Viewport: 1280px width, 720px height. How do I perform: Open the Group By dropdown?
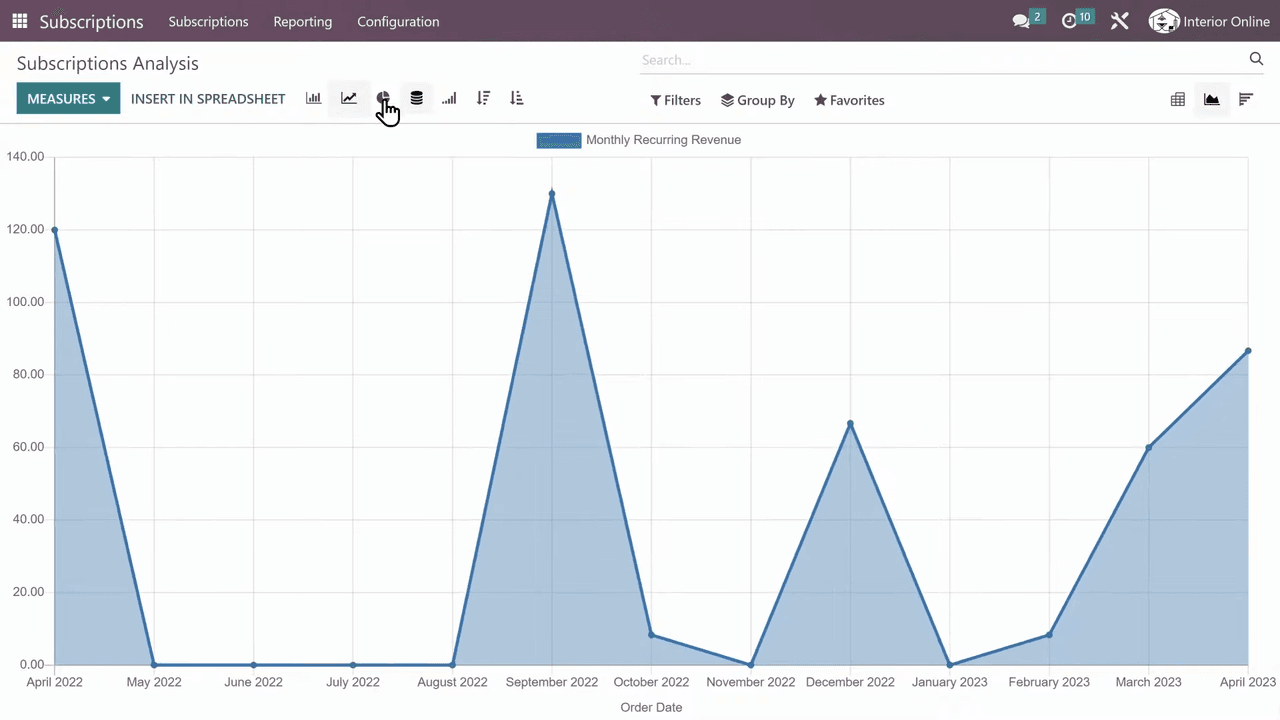coord(757,100)
